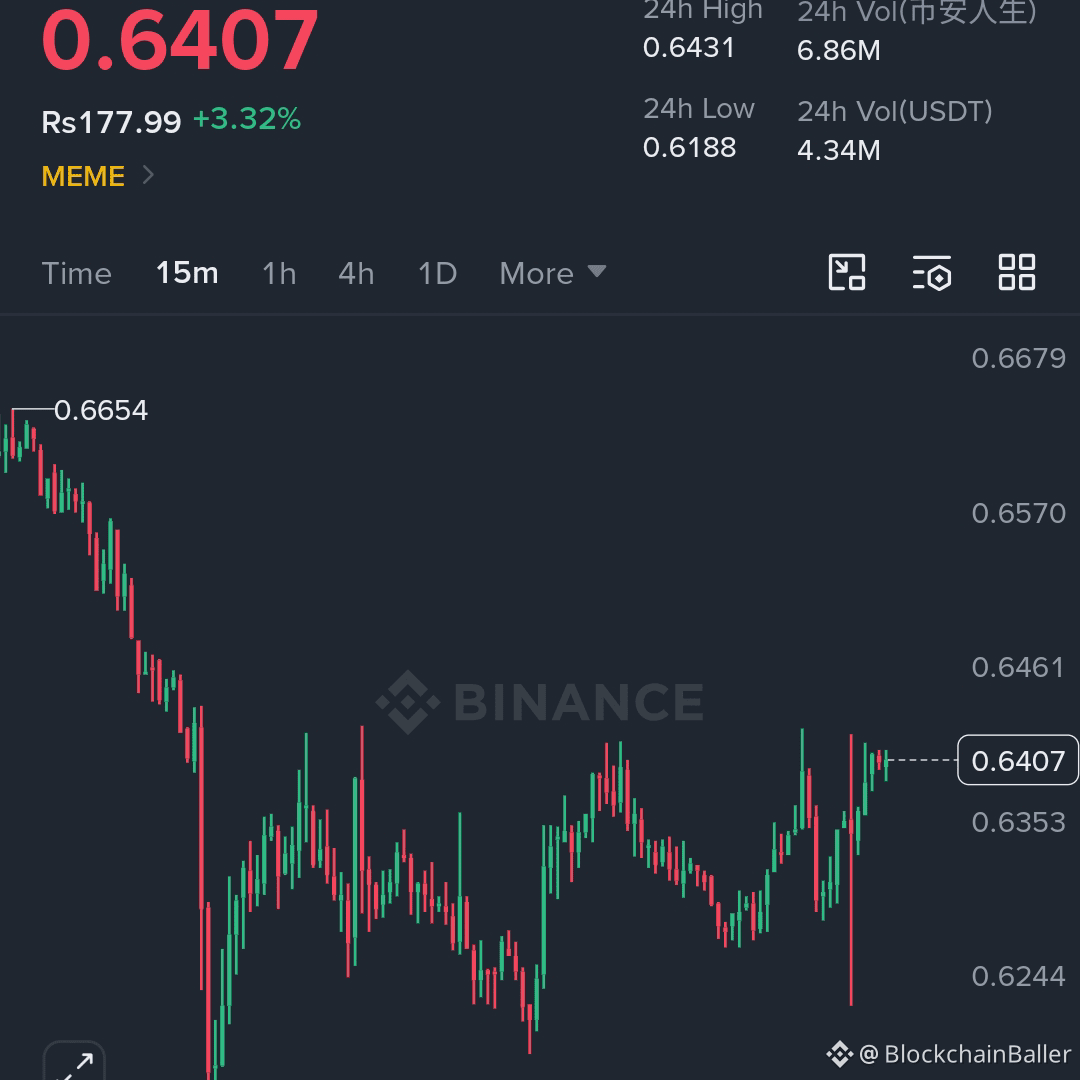Click the +3.32% change value
Viewport: 1080px width, 1080px height.
click(247, 118)
